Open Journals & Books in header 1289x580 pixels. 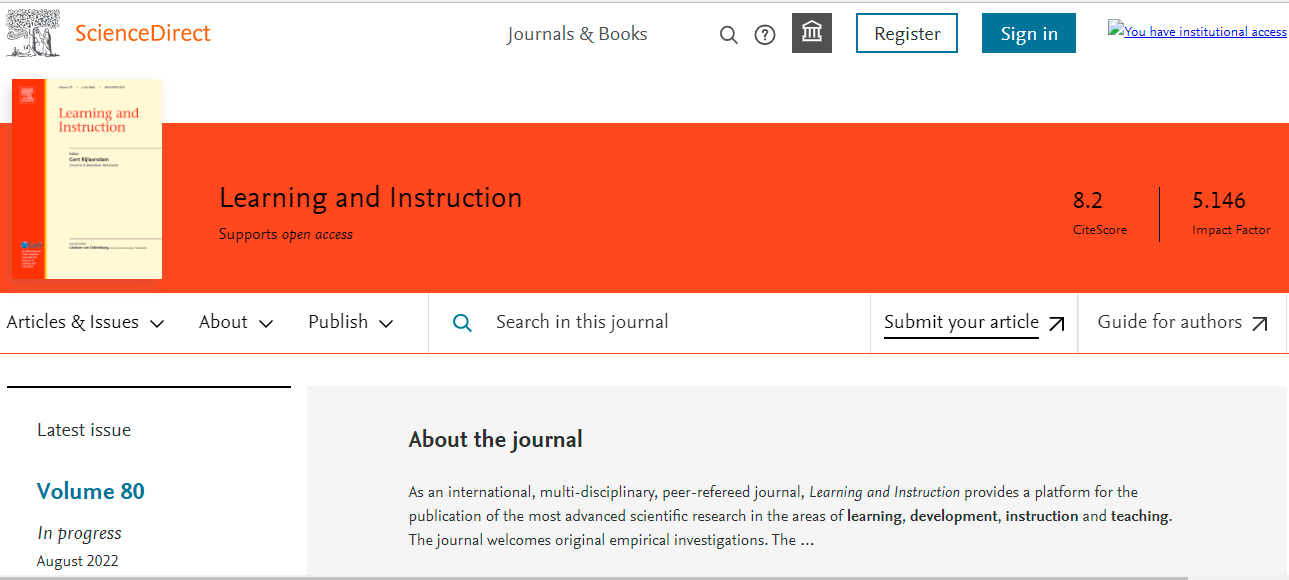[577, 34]
